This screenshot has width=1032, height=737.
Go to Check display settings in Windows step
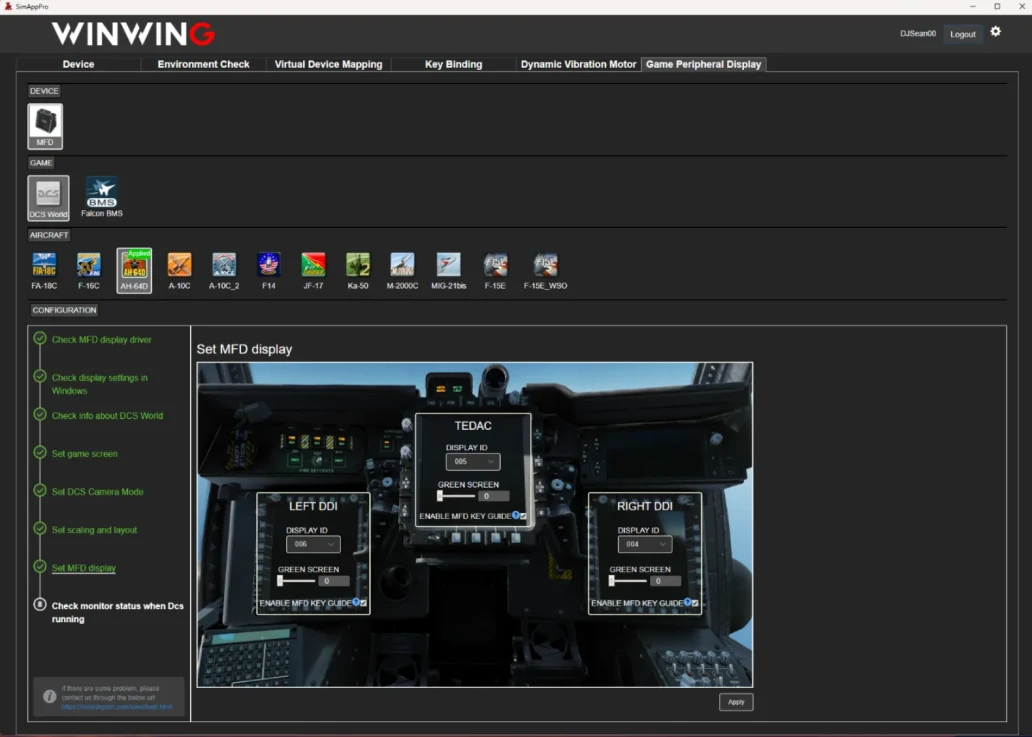click(x=99, y=384)
